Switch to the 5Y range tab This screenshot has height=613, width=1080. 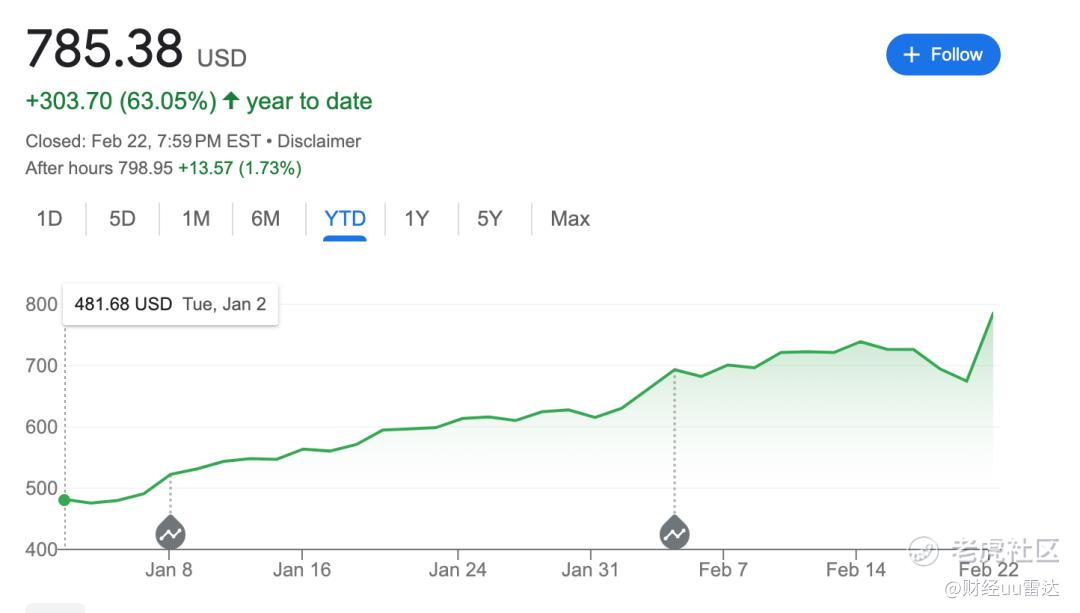click(489, 218)
